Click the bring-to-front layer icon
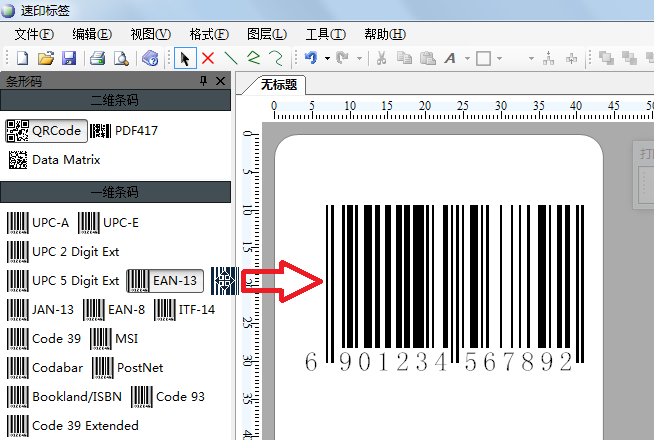 point(606,58)
